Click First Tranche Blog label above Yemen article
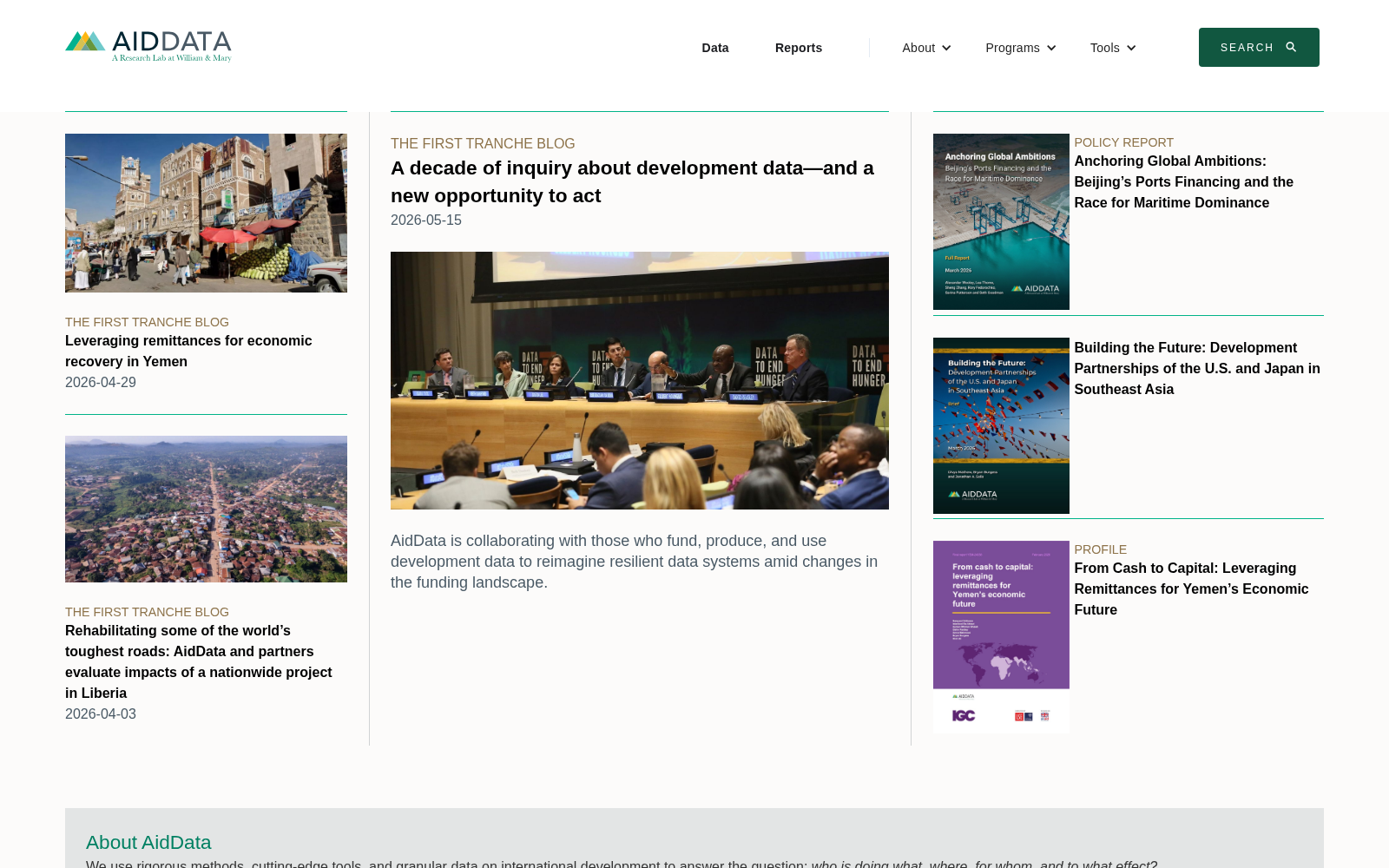This screenshot has height=868, width=1389. tap(147, 322)
